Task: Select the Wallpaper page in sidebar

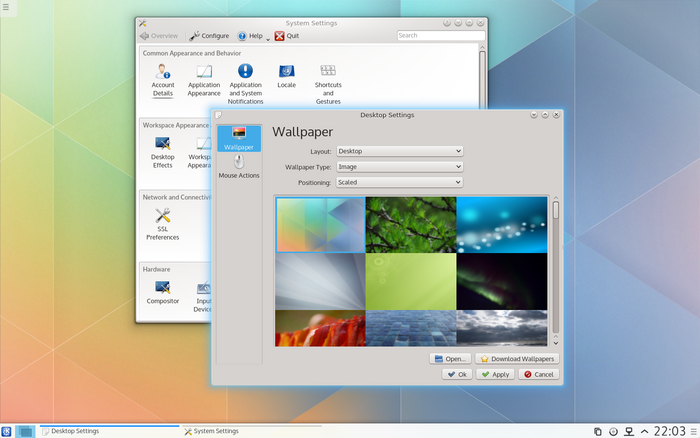Action: [x=239, y=137]
